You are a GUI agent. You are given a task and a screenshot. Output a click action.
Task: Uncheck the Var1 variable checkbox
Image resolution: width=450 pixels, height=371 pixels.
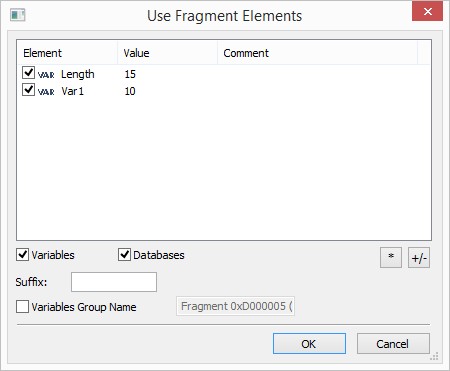pos(28,90)
